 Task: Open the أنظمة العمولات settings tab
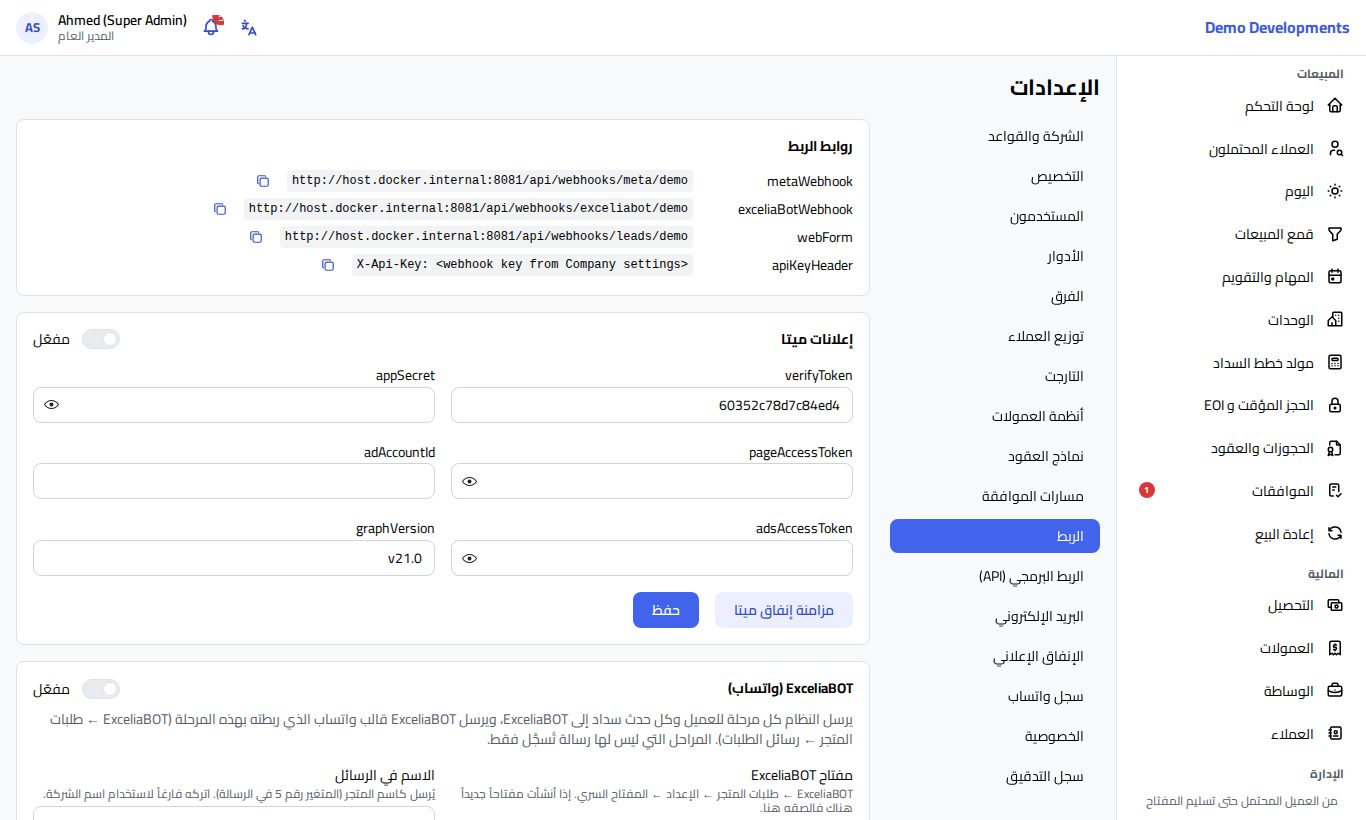(994, 416)
